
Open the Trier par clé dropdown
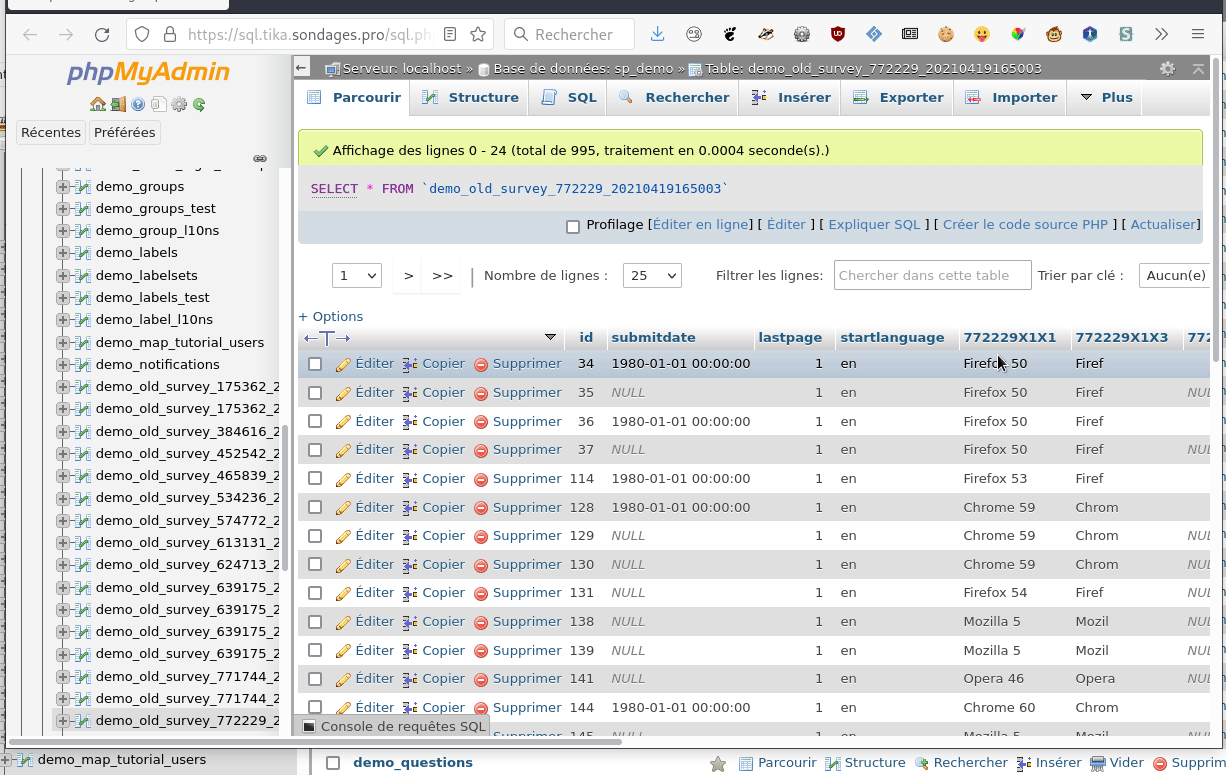click(x=1174, y=276)
